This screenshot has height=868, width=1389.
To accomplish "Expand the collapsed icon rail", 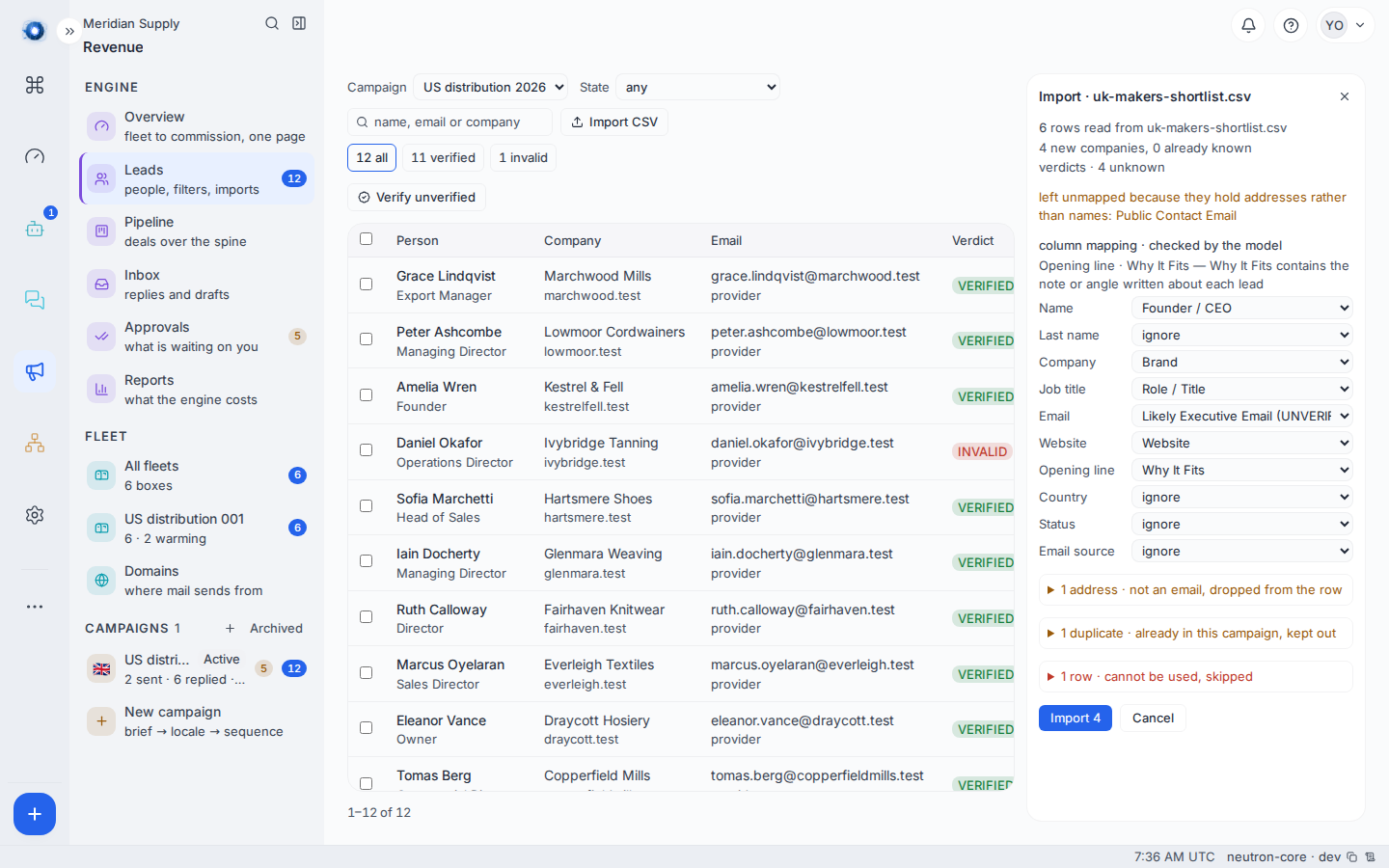I will coord(69,31).
